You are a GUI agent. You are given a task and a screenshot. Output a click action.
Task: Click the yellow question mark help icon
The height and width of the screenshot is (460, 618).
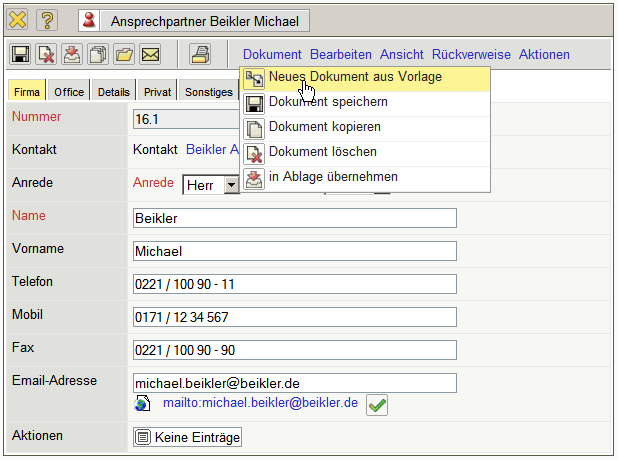pos(47,20)
